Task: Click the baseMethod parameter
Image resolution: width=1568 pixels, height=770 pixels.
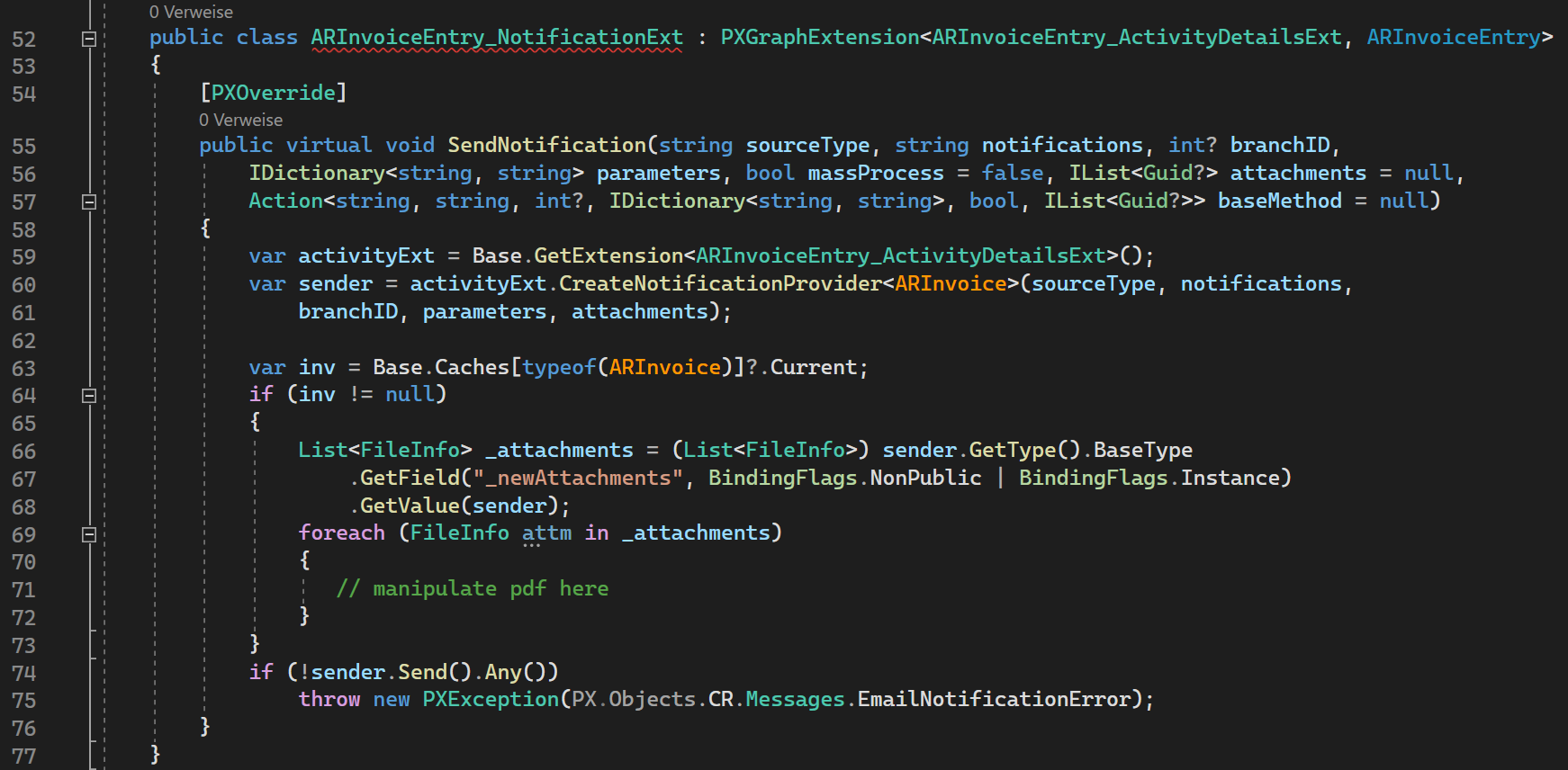Action: 1280,201
